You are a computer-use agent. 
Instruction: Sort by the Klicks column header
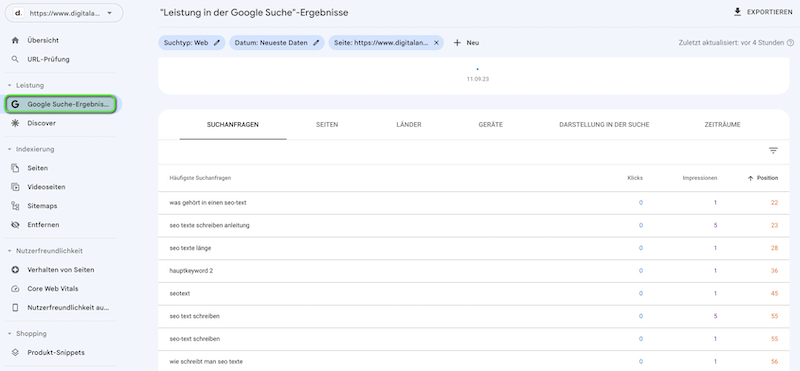635,178
